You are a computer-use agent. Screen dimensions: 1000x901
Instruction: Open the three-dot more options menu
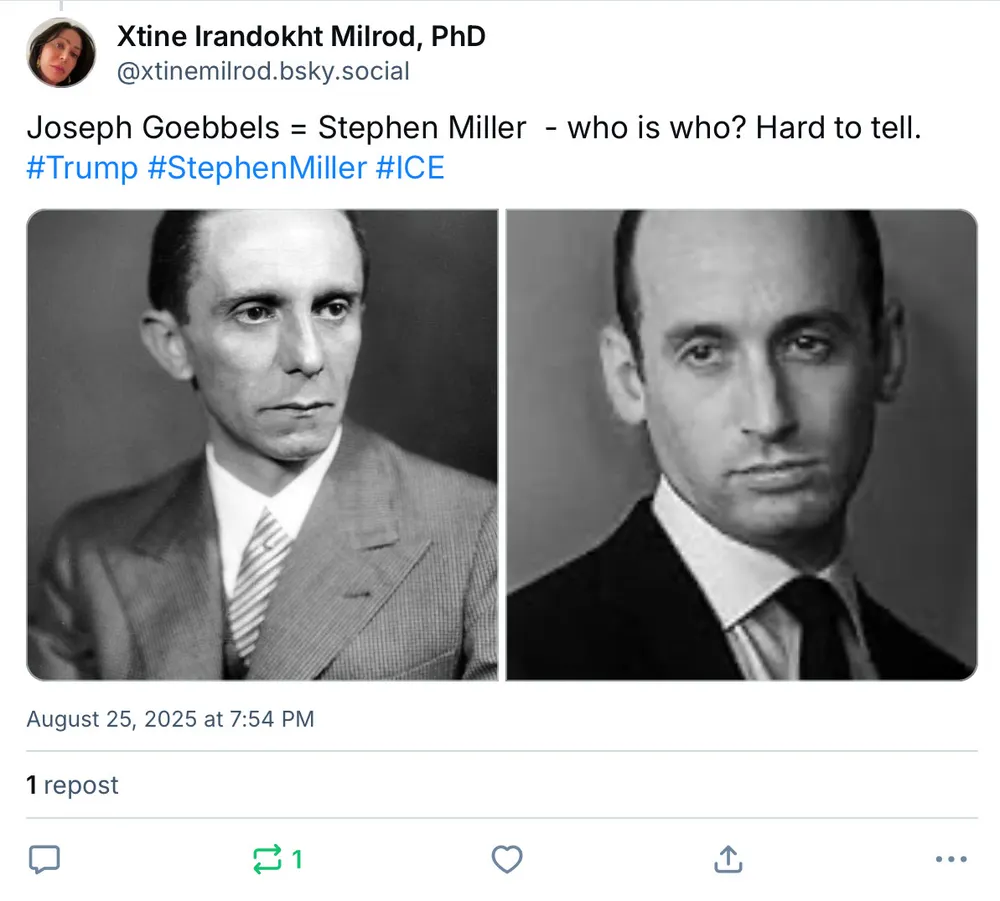(950, 859)
